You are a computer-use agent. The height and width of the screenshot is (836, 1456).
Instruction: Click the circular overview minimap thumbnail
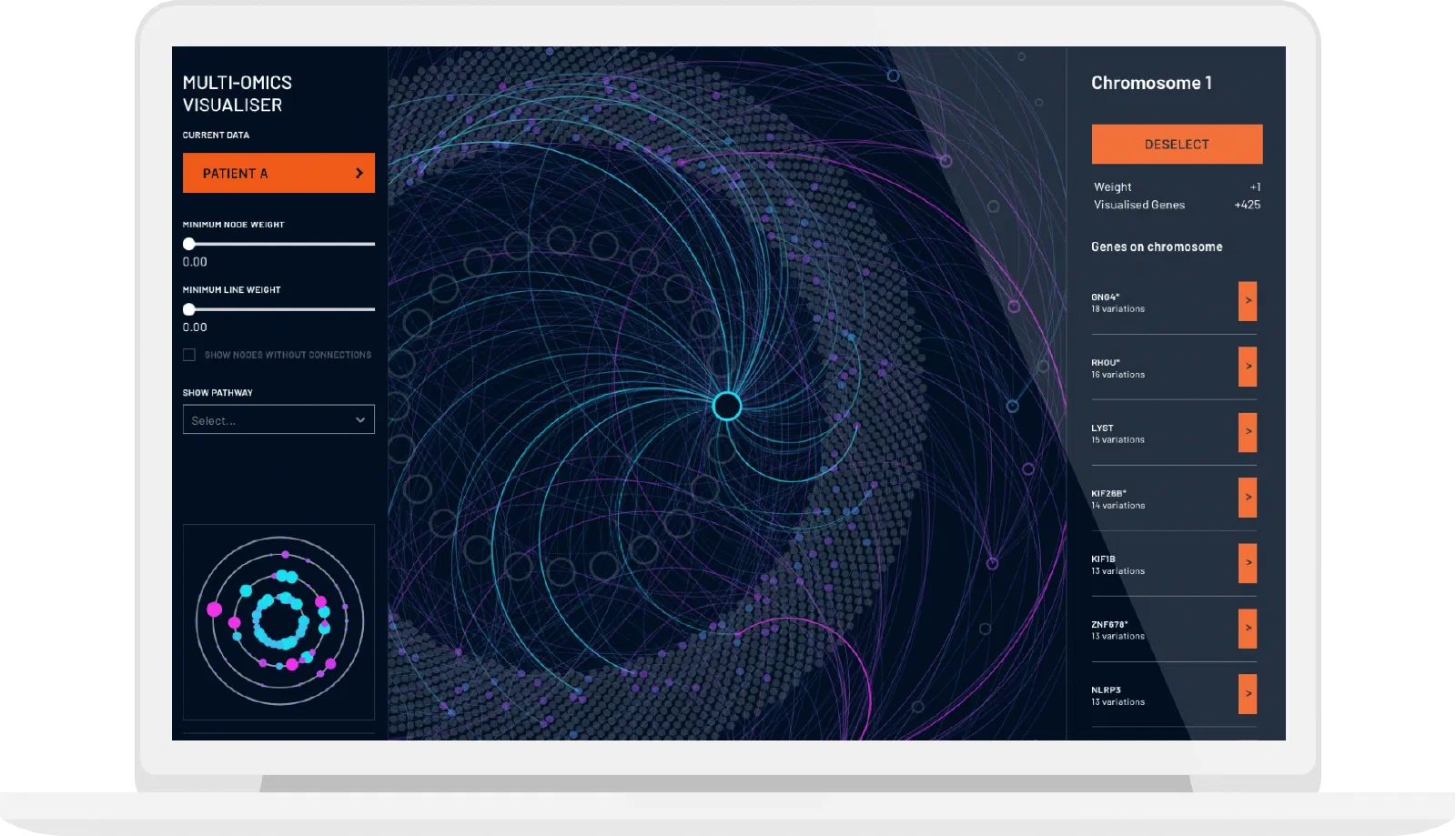(x=279, y=622)
